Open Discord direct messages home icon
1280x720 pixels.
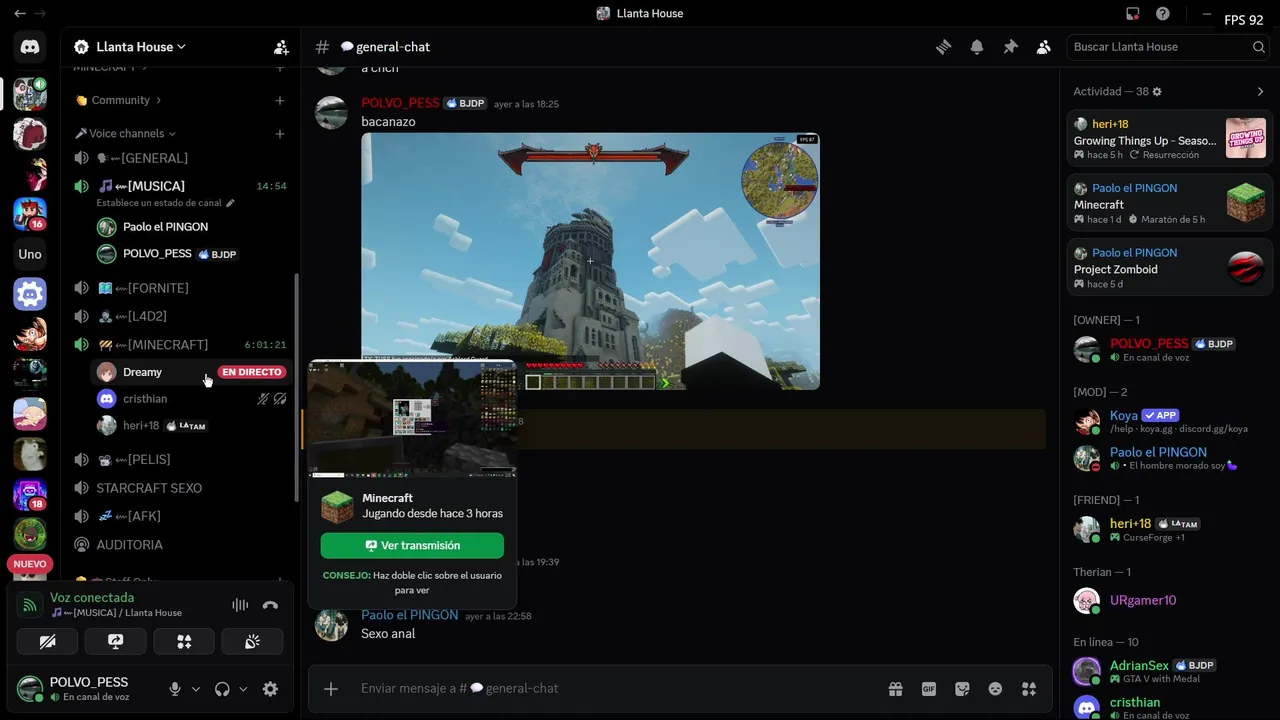pos(30,47)
